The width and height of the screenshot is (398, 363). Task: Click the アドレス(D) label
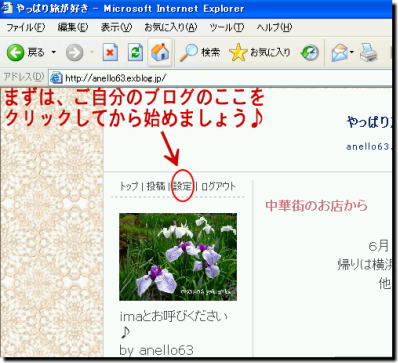23,77
